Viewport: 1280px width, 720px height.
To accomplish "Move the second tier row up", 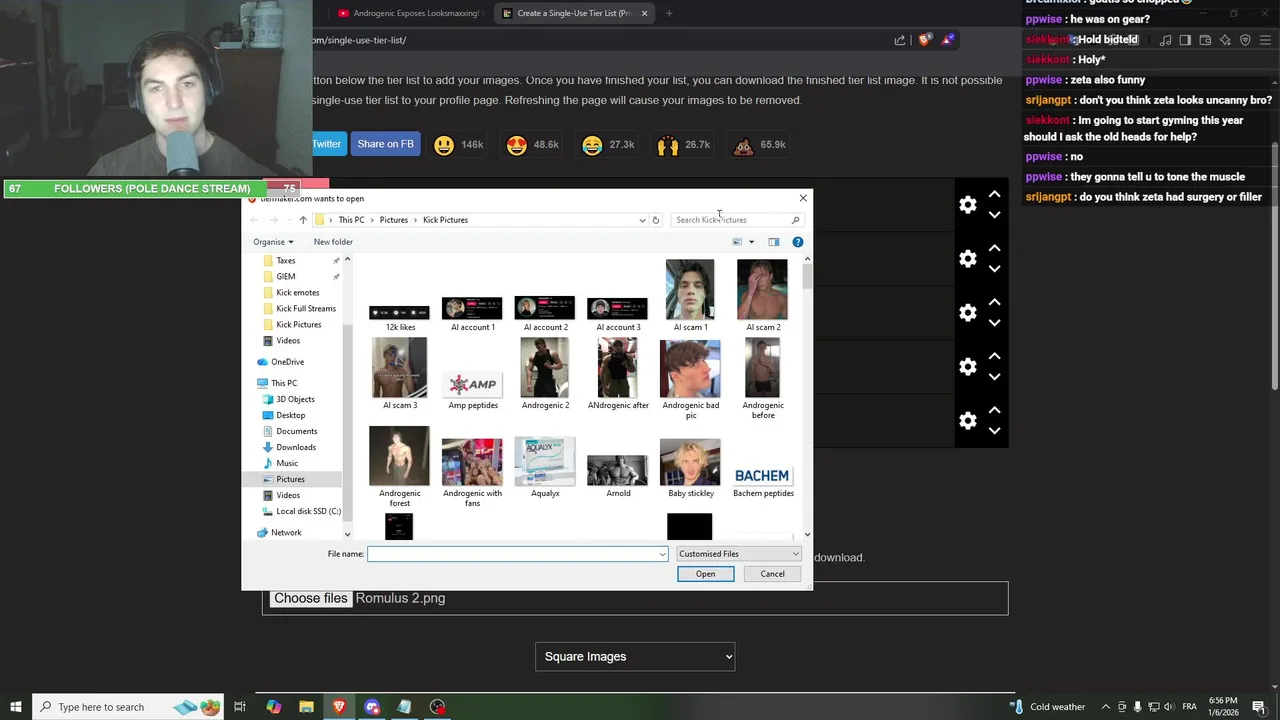I will coord(994,248).
